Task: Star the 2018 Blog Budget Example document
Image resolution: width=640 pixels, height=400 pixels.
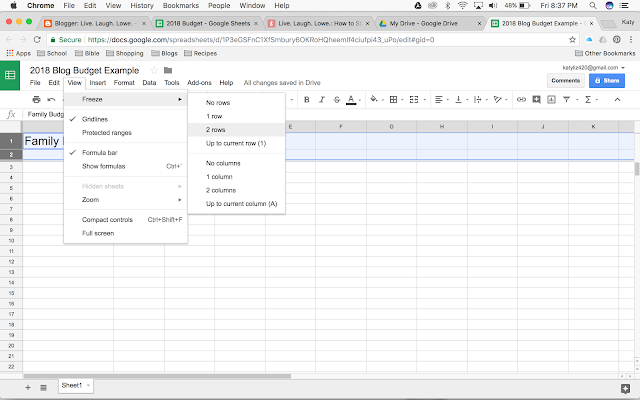Action: pyautogui.click(x=154, y=70)
